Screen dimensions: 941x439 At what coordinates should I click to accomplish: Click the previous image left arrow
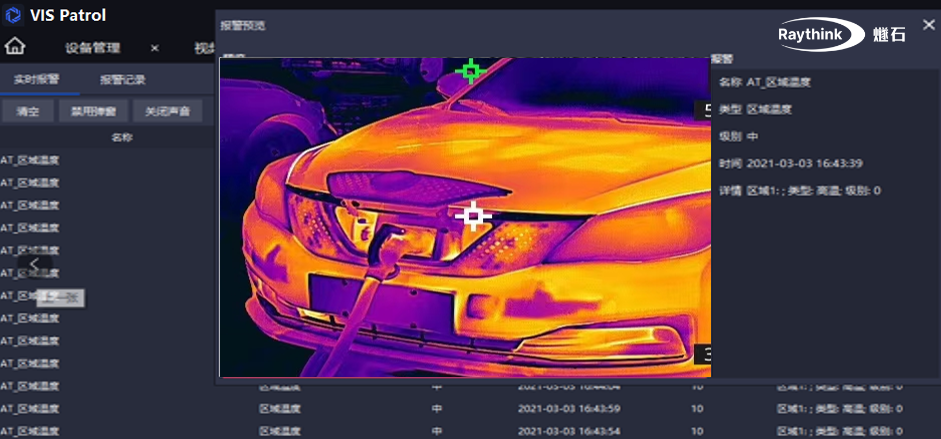point(35,264)
